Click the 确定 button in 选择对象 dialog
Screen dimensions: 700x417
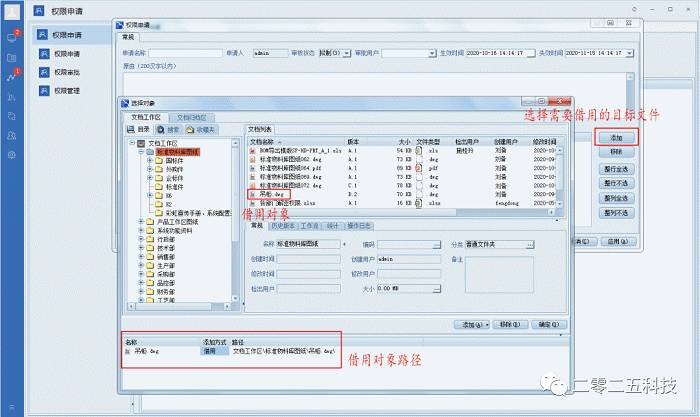[x=547, y=325]
